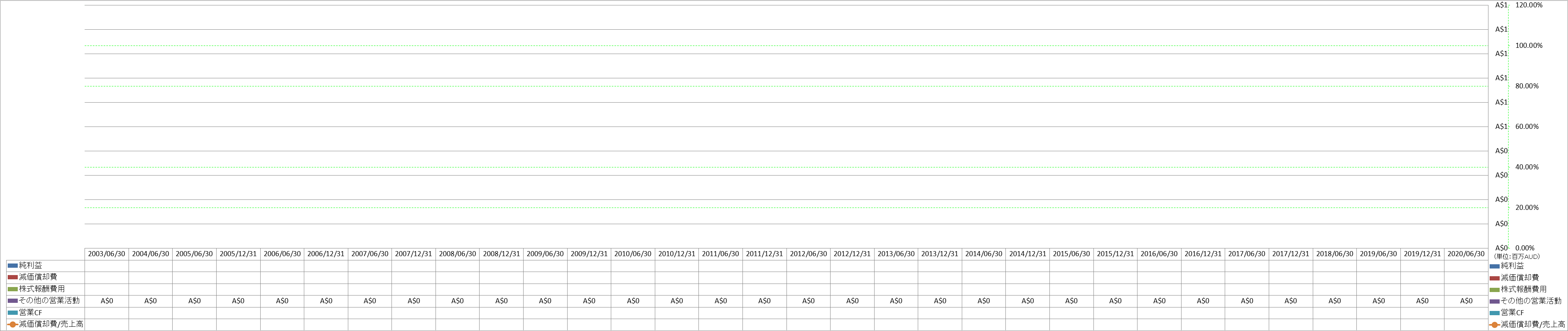Select the 2013/06/30 date column header
Image resolution: width=1568 pixels, height=331 pixels.
[896, 254]
